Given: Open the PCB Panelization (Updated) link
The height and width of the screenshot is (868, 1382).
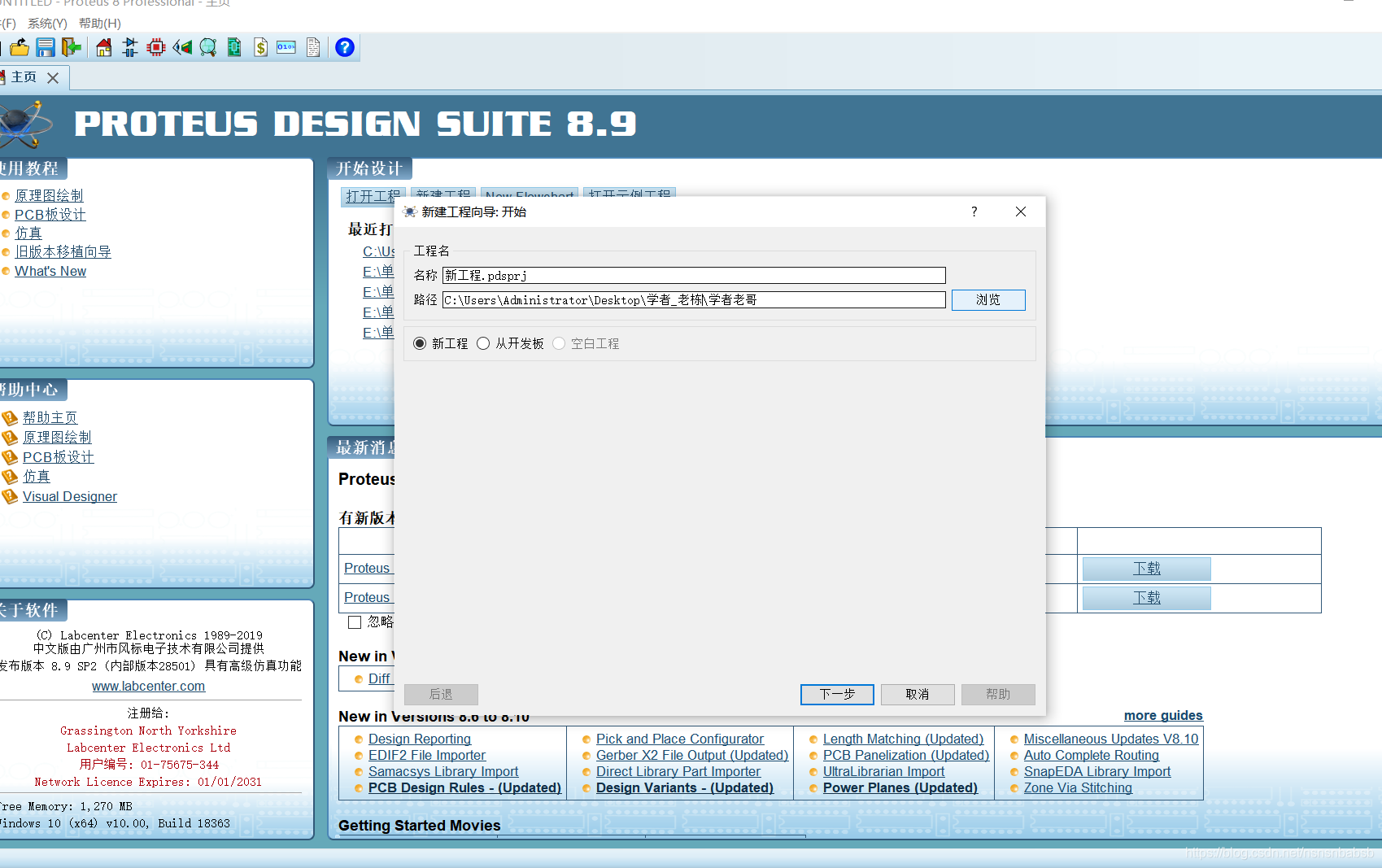Looking at the screenshot, I should [906, 755].
